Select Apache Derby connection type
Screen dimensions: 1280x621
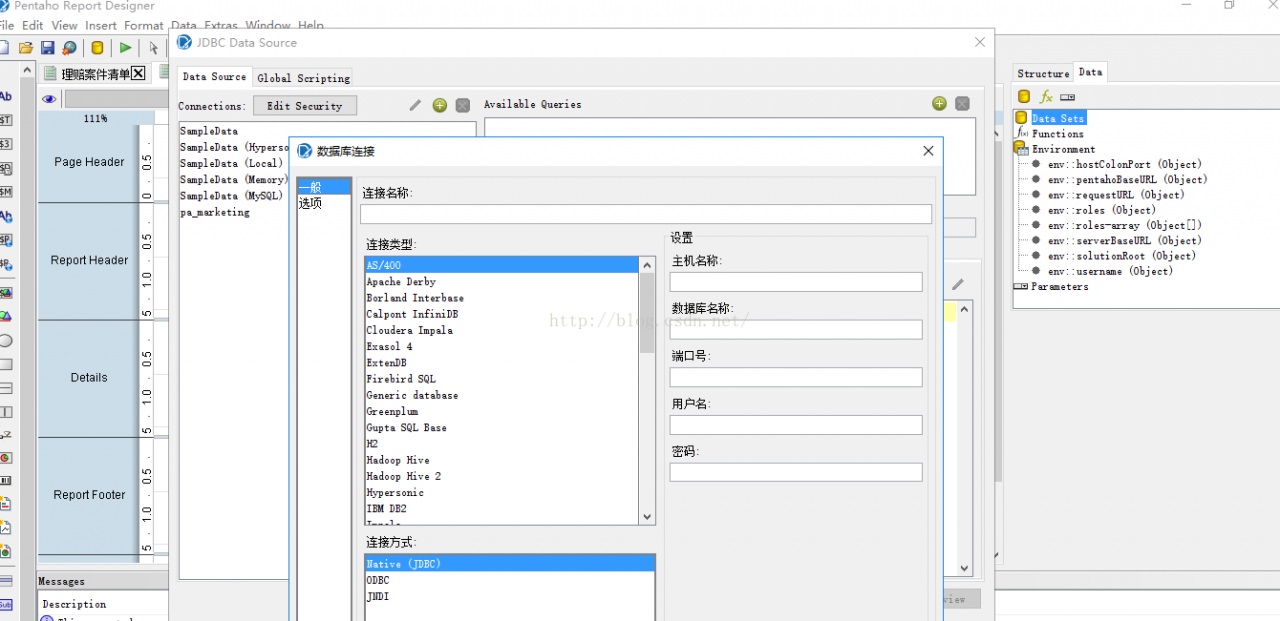point(401,282)
